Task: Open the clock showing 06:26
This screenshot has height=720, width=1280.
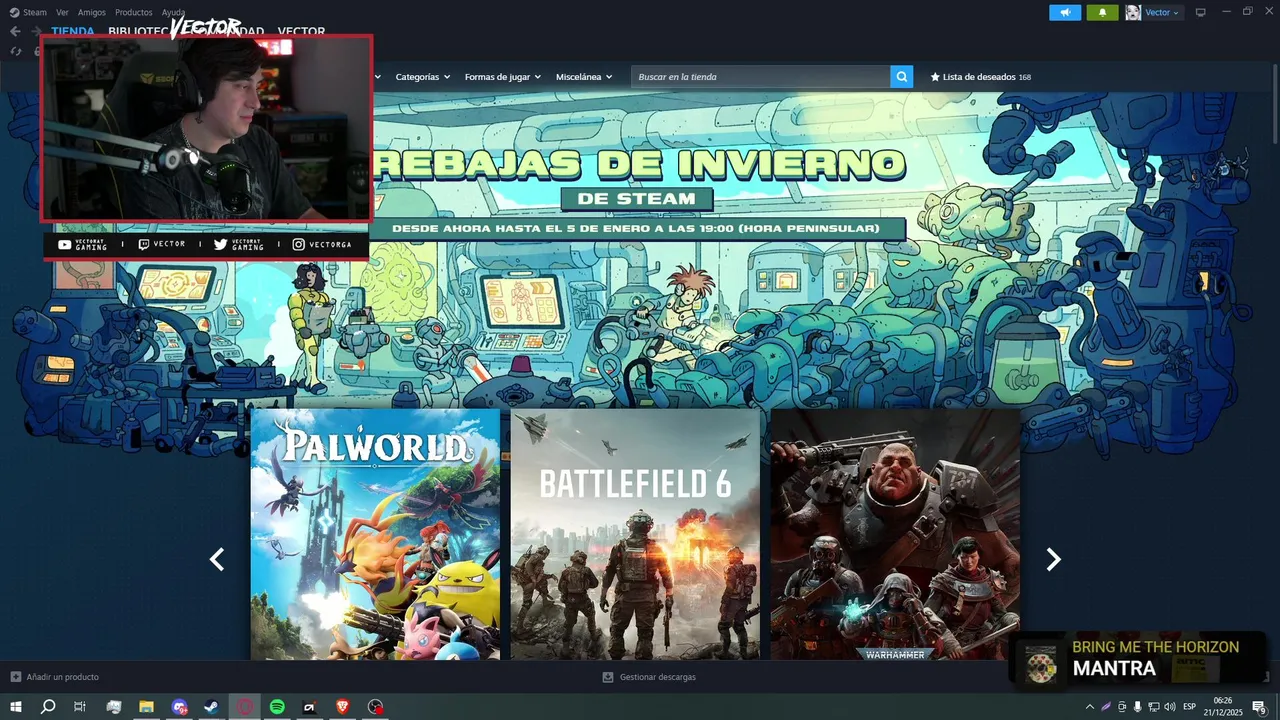Action: pyautogui.click(x=1223, y=707)
